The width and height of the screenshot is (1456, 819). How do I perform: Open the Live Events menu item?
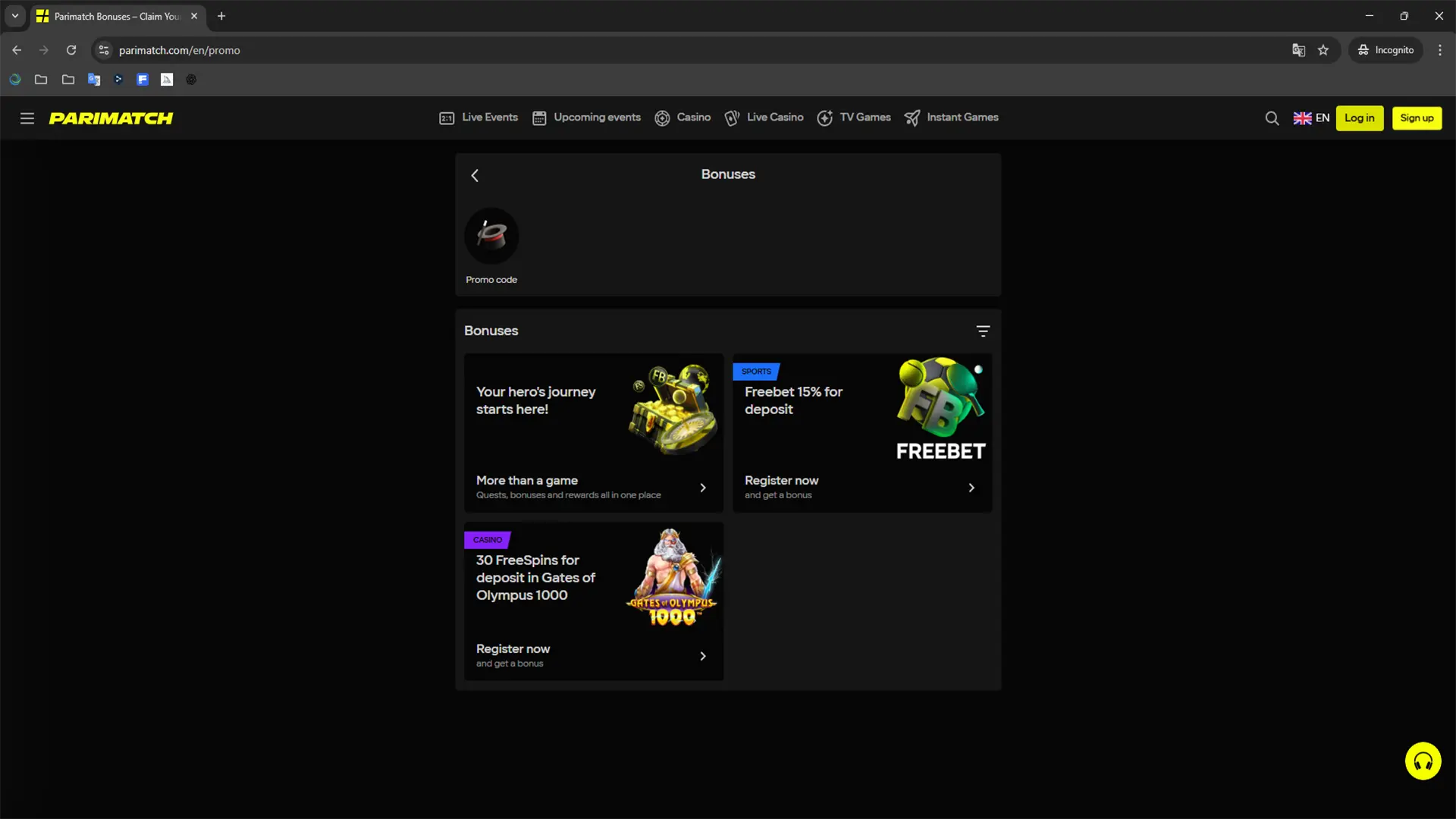click(x=479, y=118)
